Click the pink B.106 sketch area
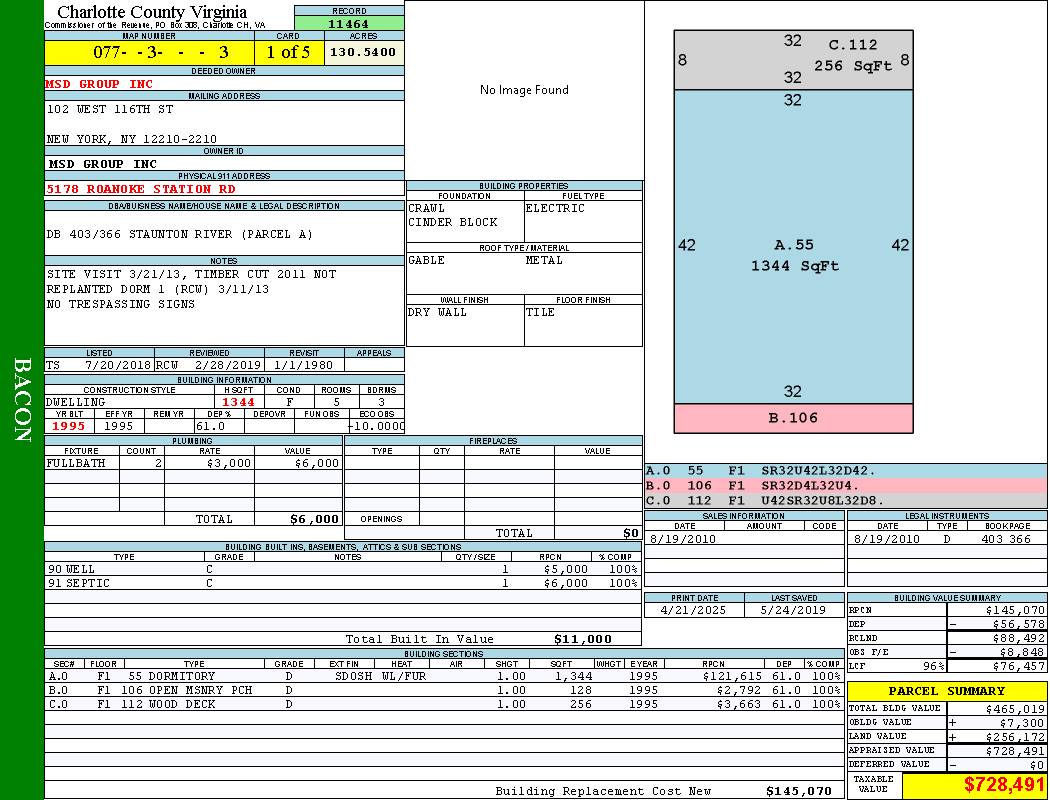This screenshot has width=1050, height=800. click(x=794, y=418)
